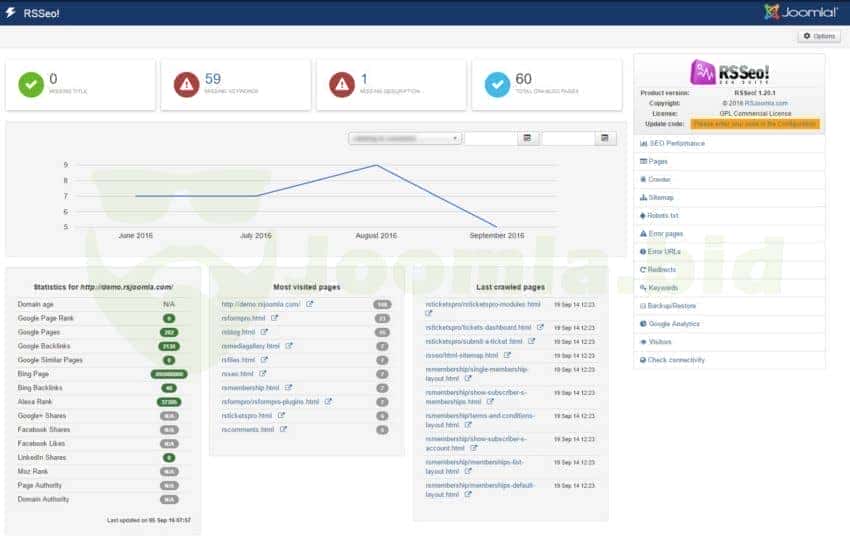The image size is (850, 540).
Task: Open external link icon beside rsblog.html
Action: coord(265,332)
